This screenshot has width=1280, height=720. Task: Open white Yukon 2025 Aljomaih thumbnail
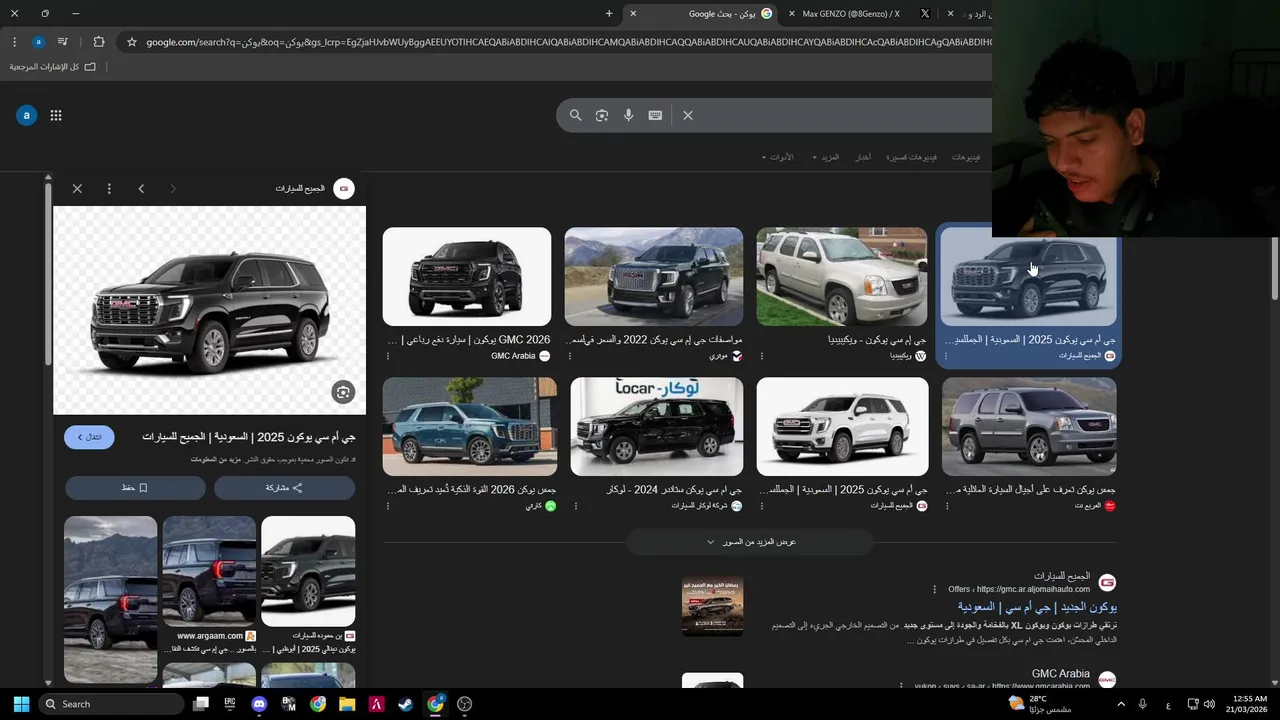[842, 427]
